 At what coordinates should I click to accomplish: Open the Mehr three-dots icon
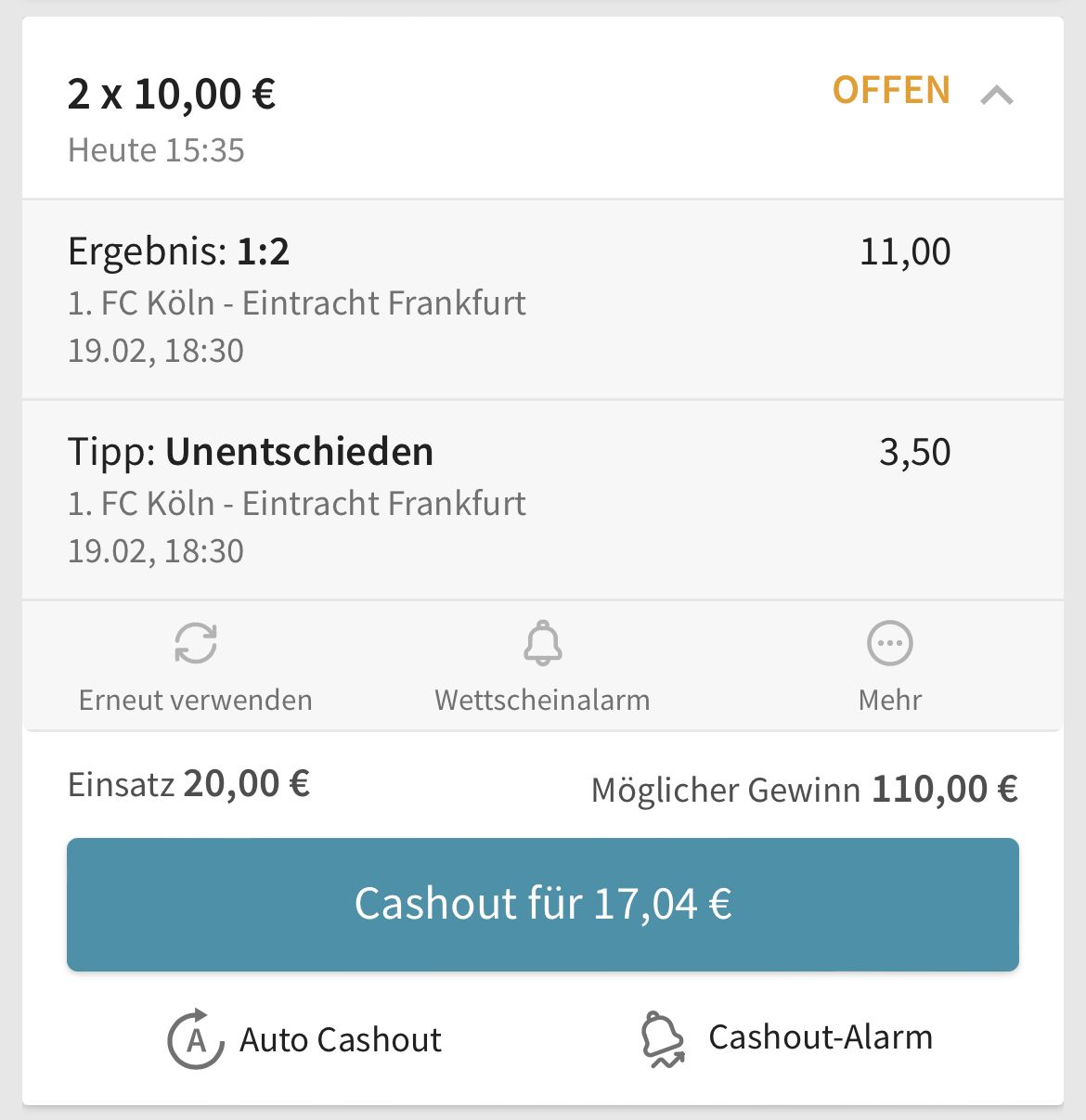[890, 643]
